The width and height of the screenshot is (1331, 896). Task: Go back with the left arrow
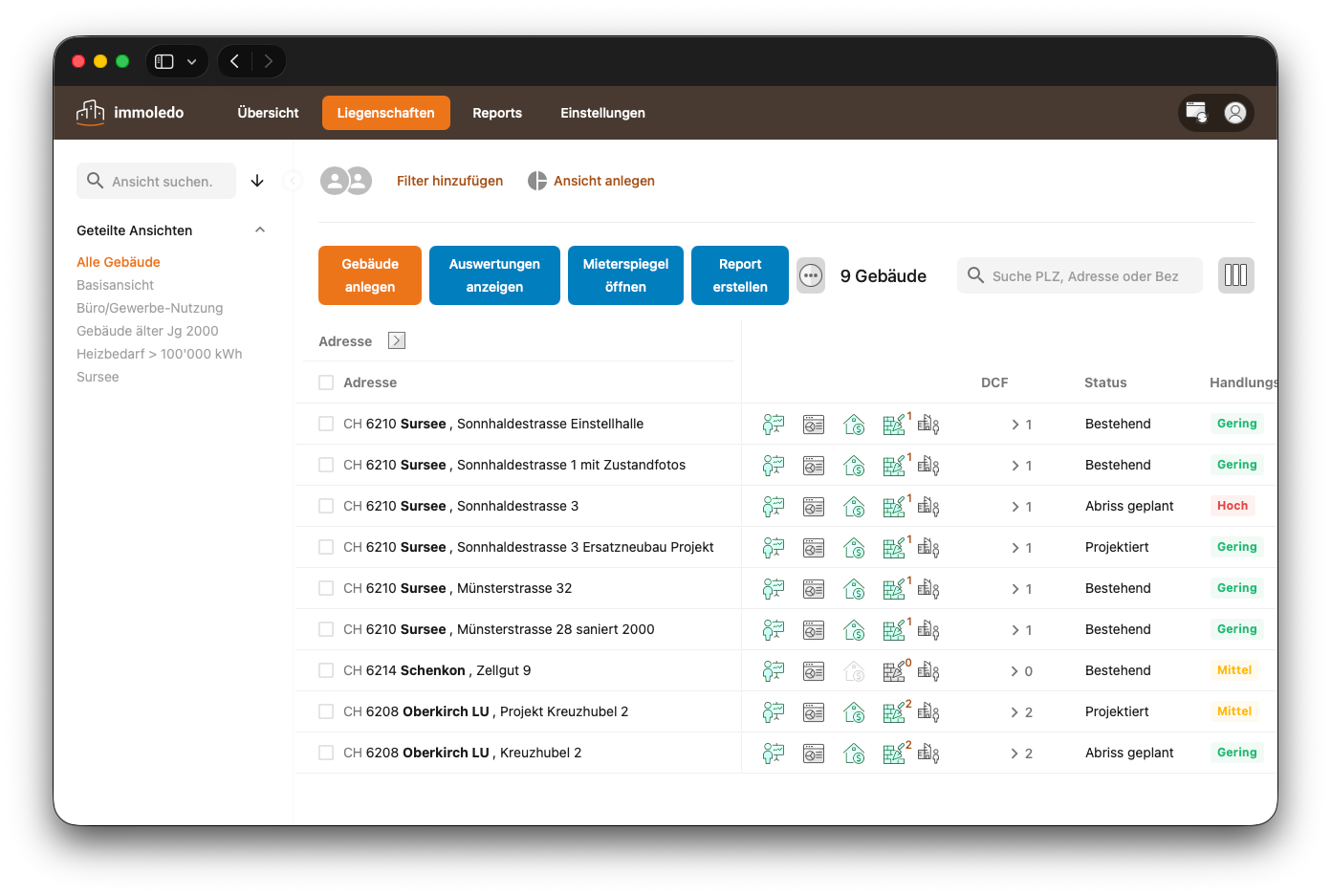(x=235, y=61)
